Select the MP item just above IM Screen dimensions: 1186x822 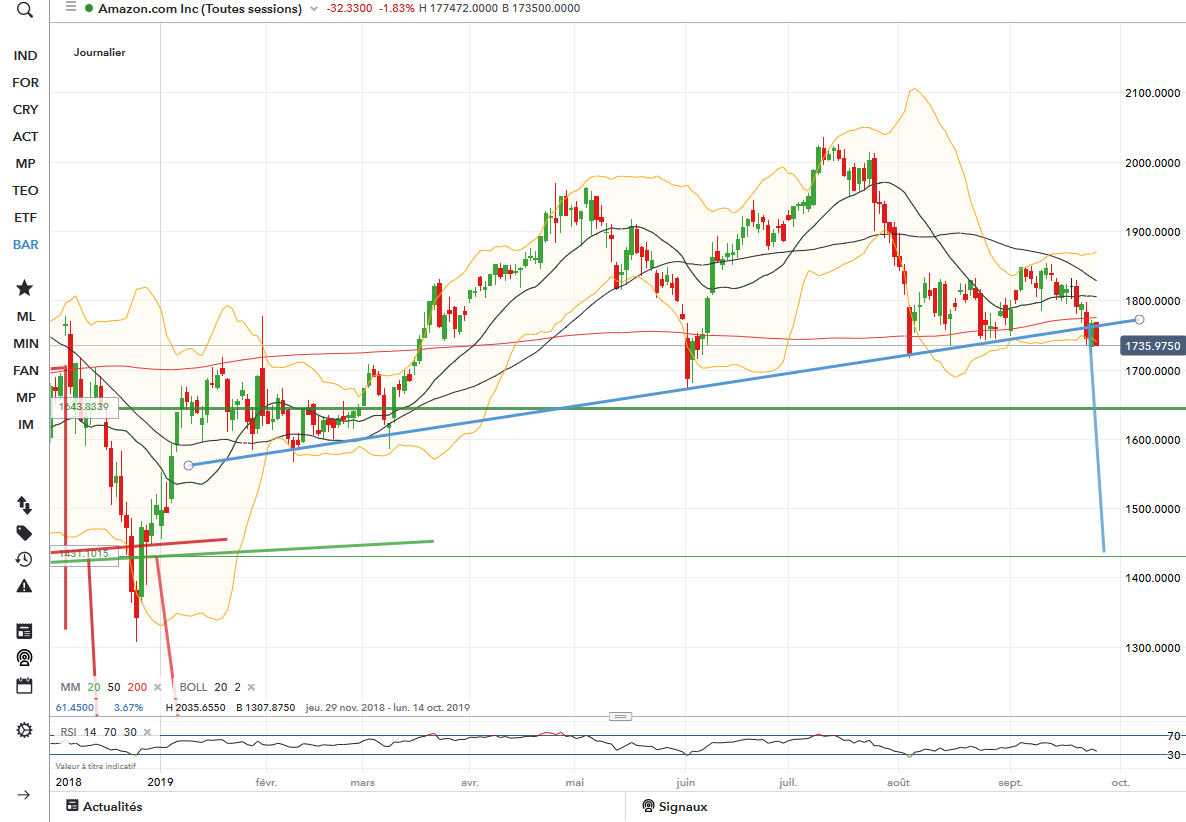25,398
